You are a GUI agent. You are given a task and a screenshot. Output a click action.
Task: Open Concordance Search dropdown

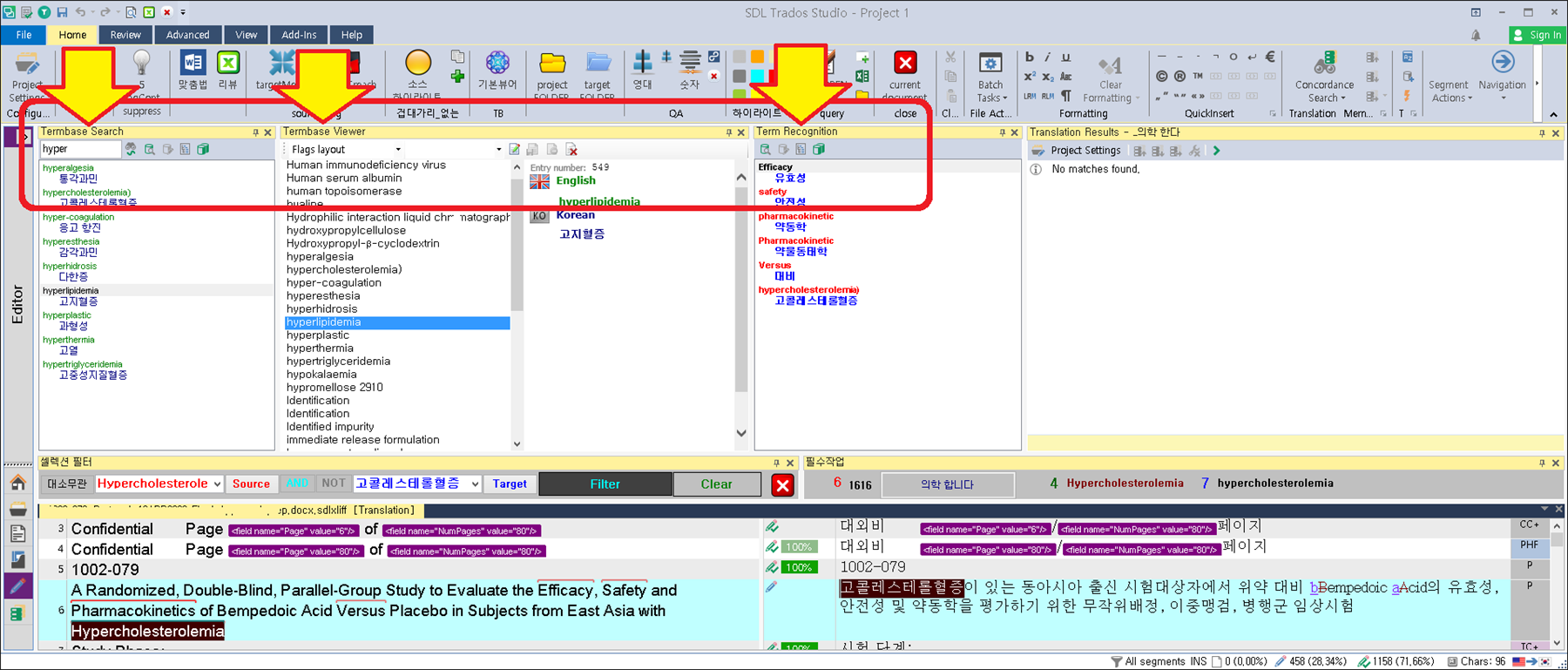click(x=1324, y=78)
